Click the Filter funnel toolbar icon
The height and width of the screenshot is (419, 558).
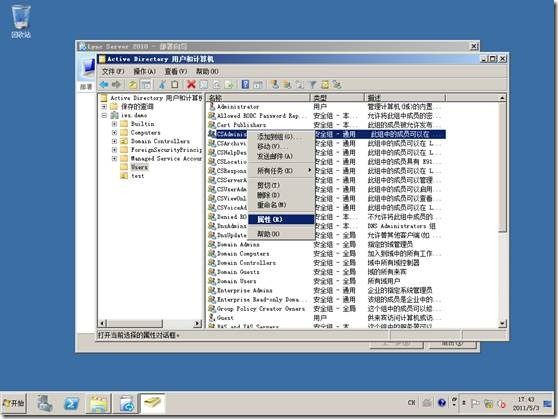tap(312, 85)
